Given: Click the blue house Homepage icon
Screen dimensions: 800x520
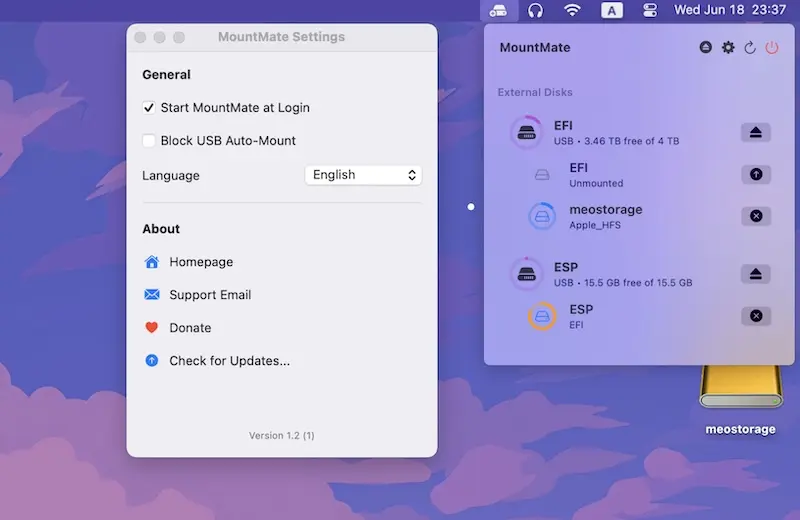Looking at the screenshot, I should pos(152,262).
